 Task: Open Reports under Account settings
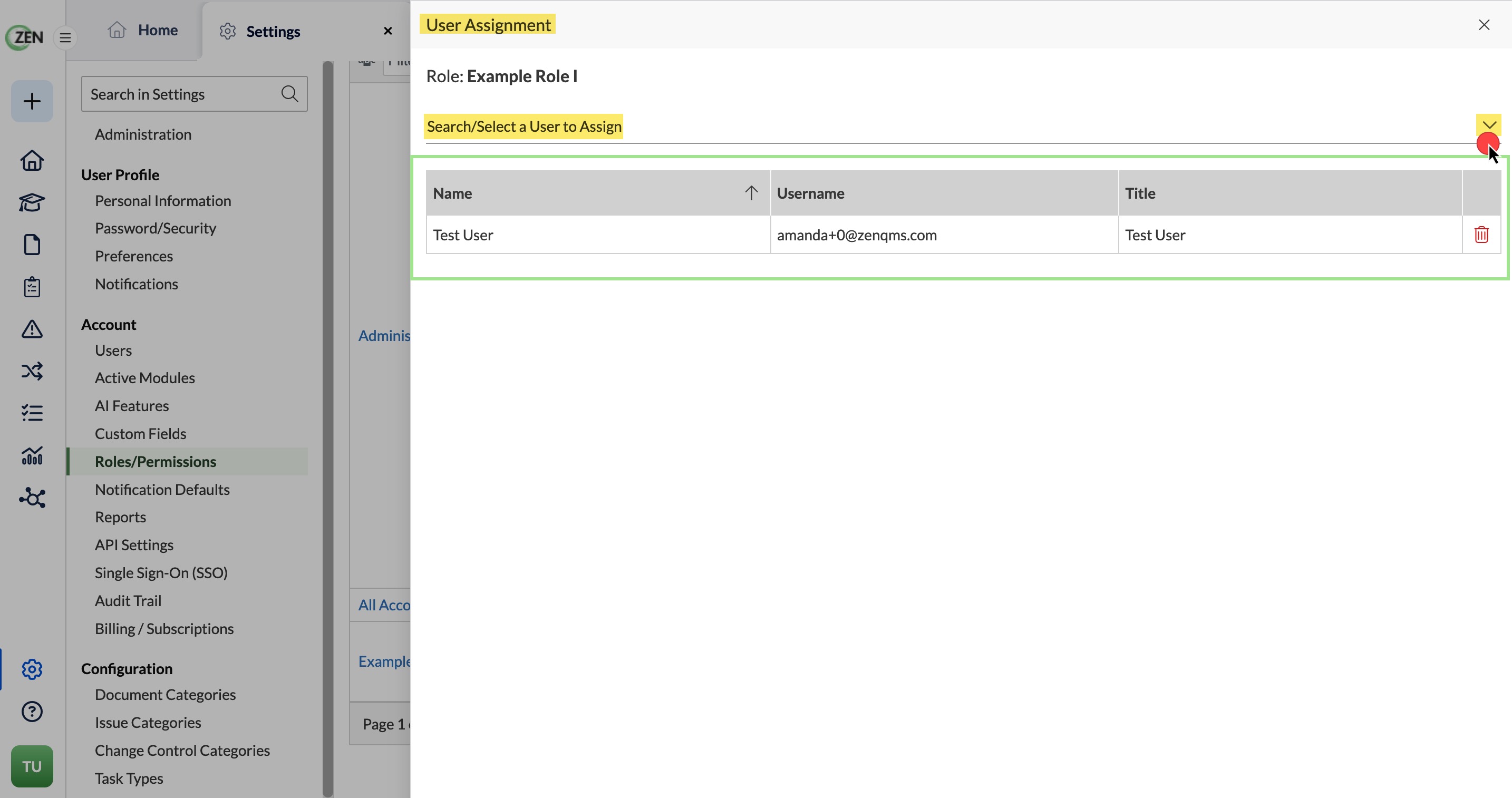click(x=120, y=517)
